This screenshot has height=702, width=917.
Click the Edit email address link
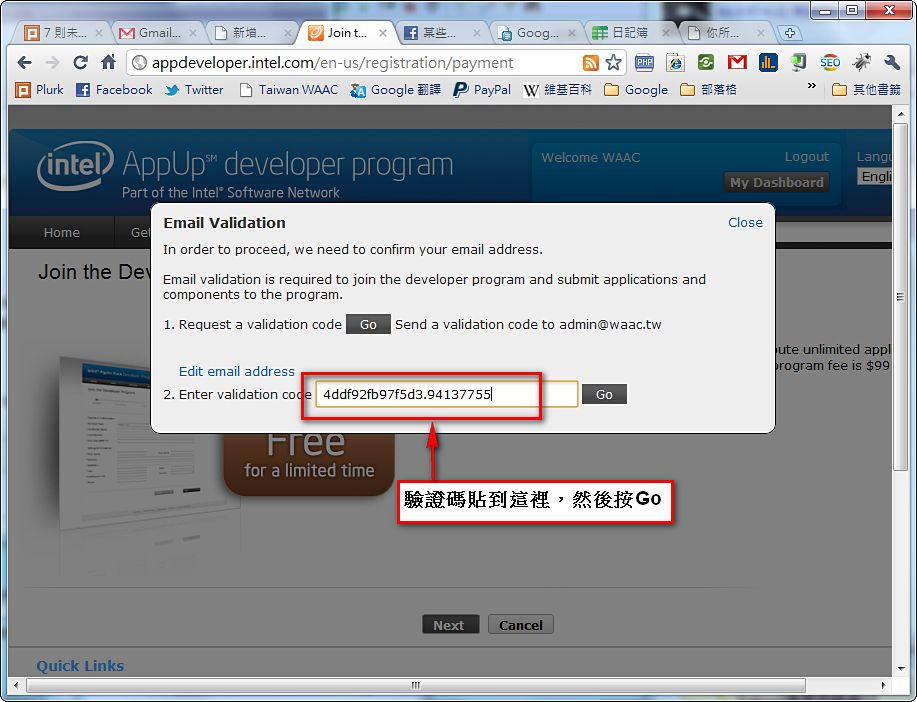point(237,371)
